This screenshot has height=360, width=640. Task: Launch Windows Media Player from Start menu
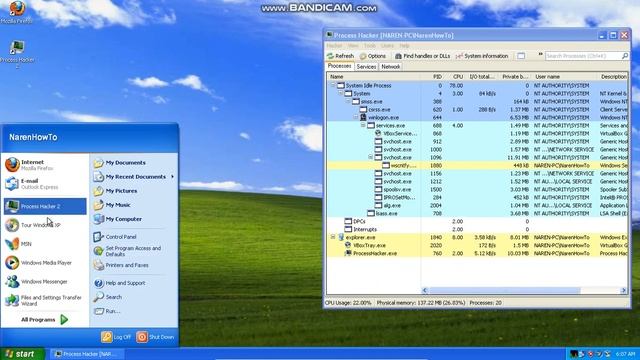coord(45,262)
